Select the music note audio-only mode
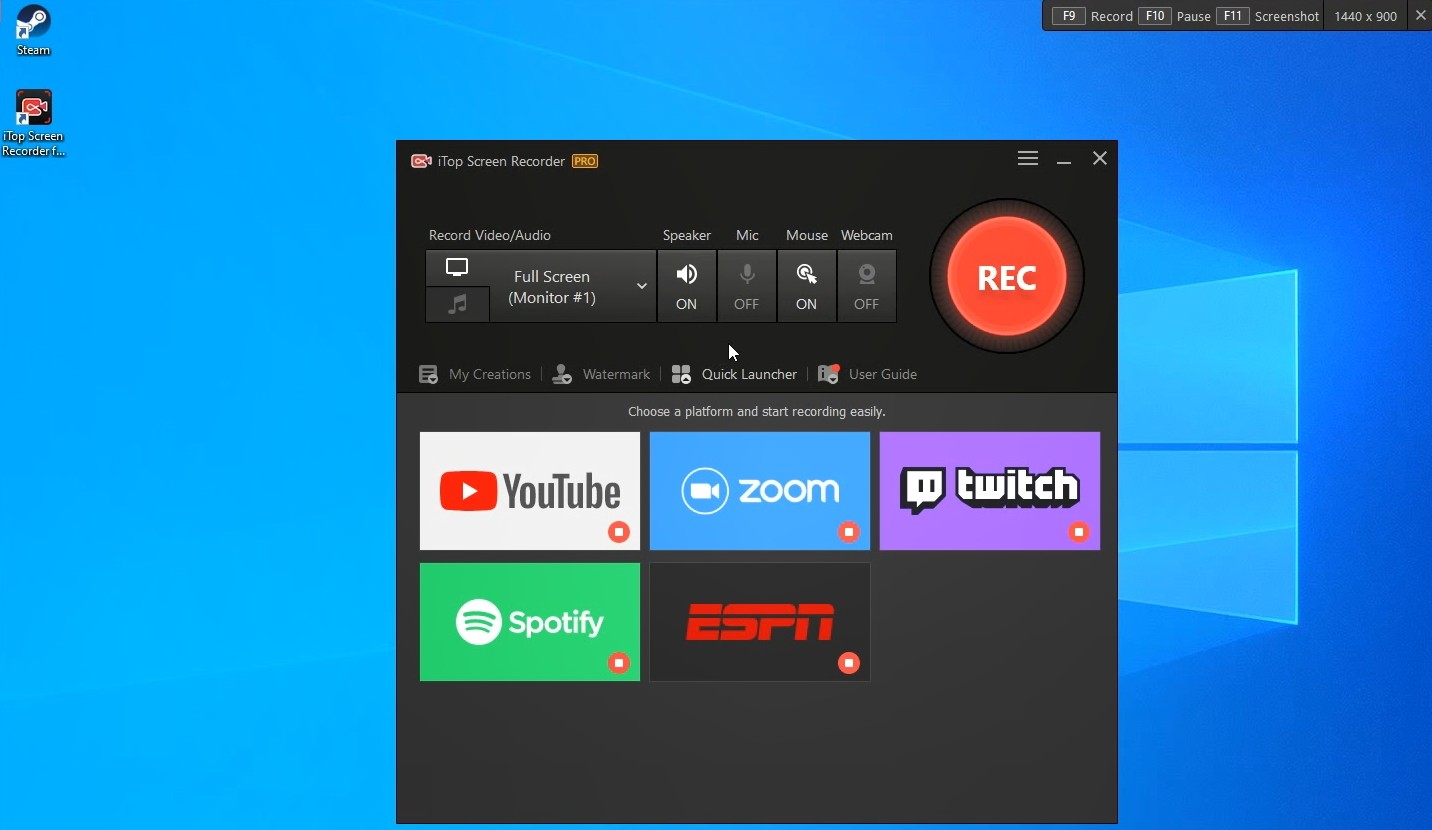This screenshot has height=830, width=1432. (457, 304)
